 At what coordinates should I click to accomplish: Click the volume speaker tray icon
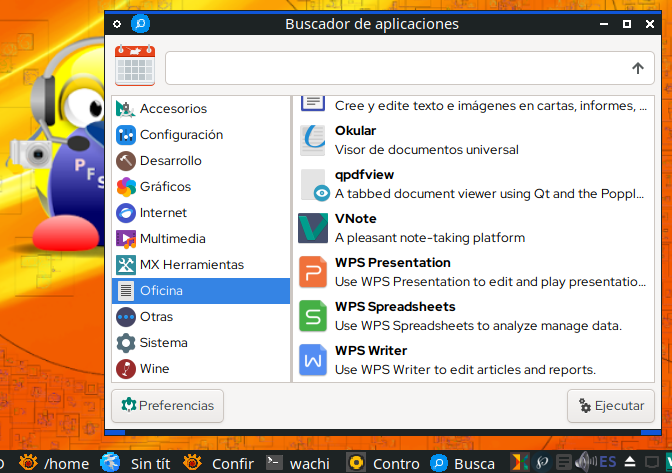tap(585, 462)
